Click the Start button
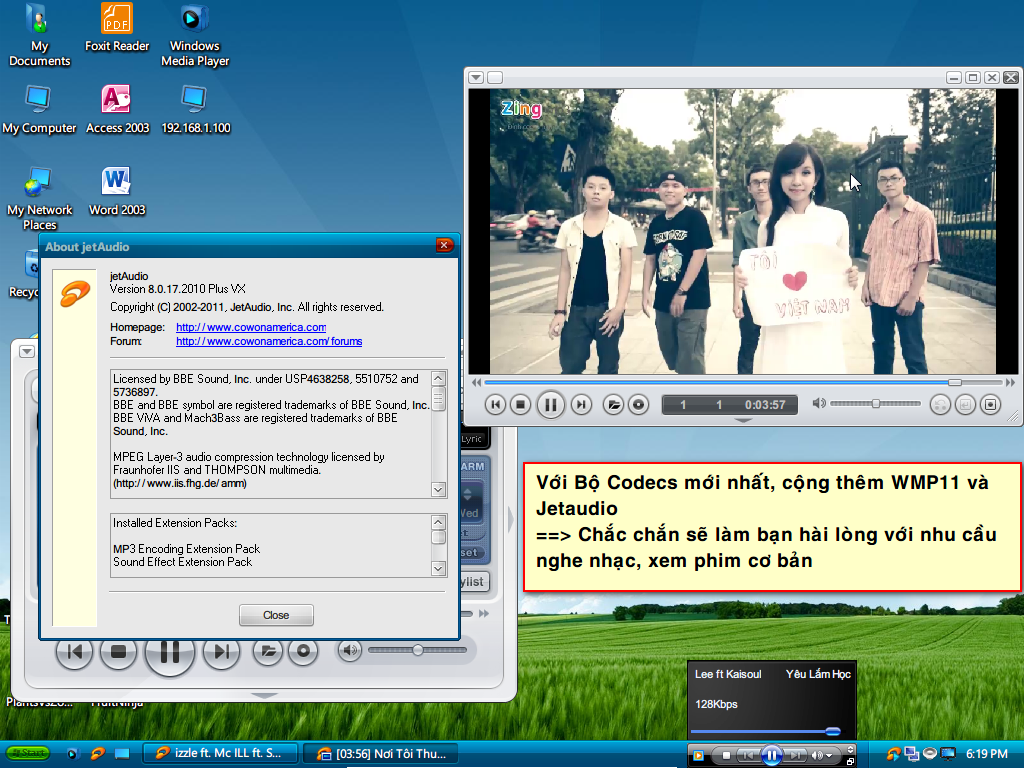 [x=27, y=753]
